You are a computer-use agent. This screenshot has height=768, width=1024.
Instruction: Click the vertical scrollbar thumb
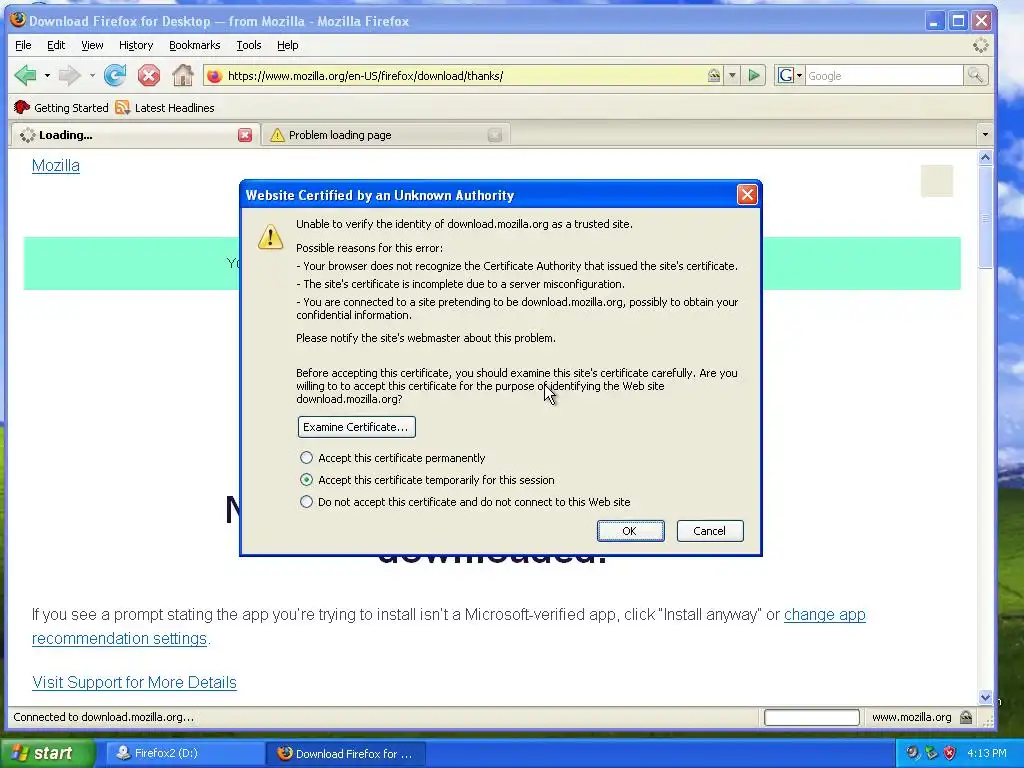point(985,217)
